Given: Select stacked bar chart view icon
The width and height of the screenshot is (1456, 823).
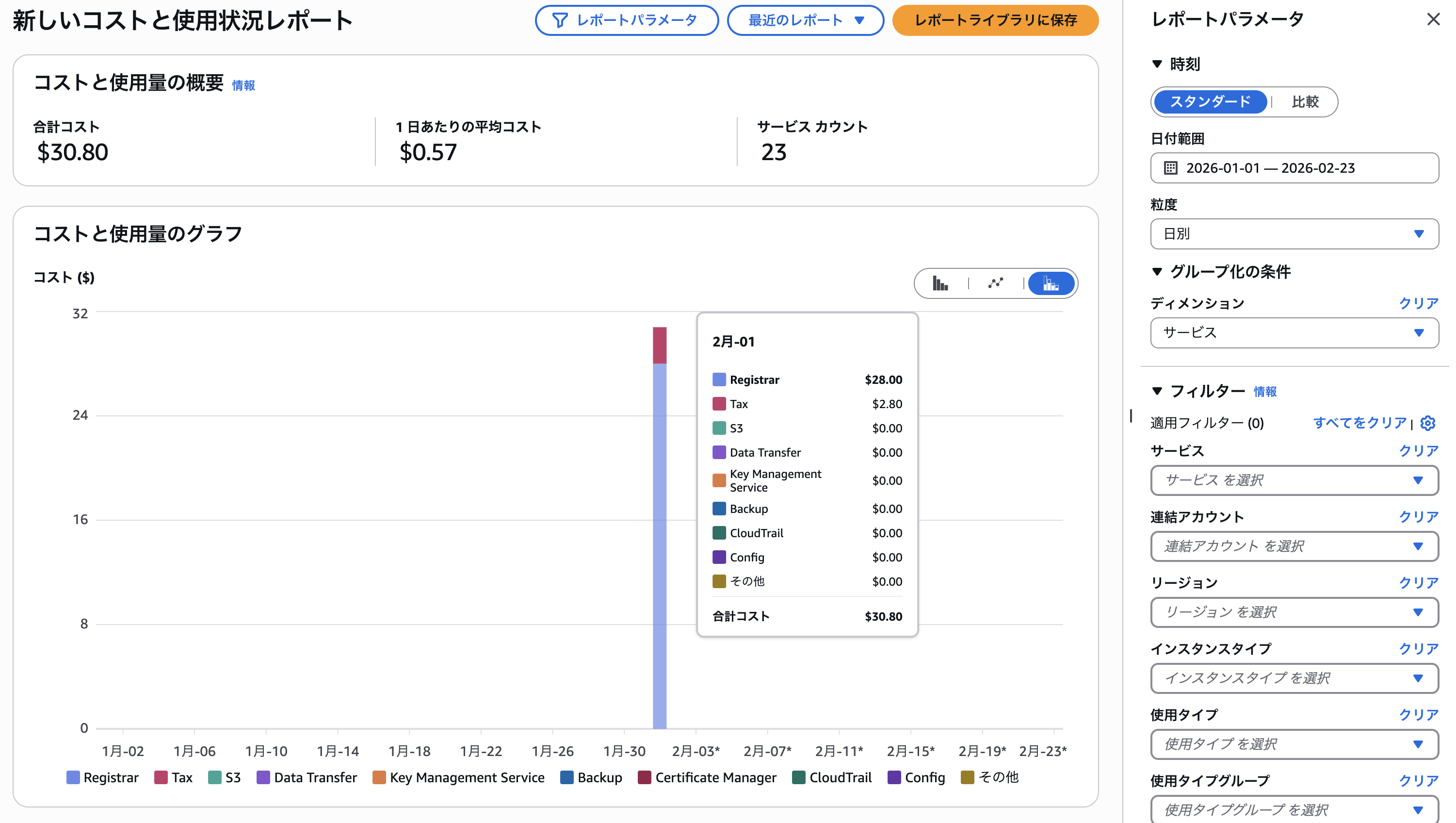Looking at the screenshot, I should [1051, 283].
